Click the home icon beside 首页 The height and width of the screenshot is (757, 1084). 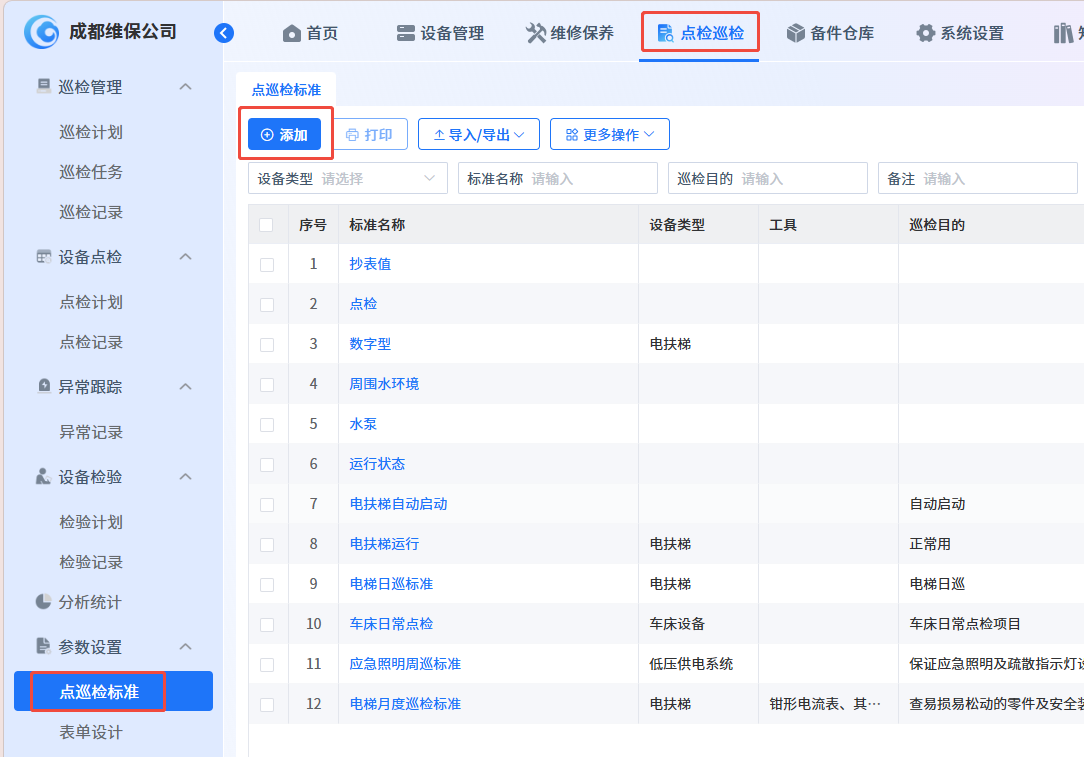[292, 33]
